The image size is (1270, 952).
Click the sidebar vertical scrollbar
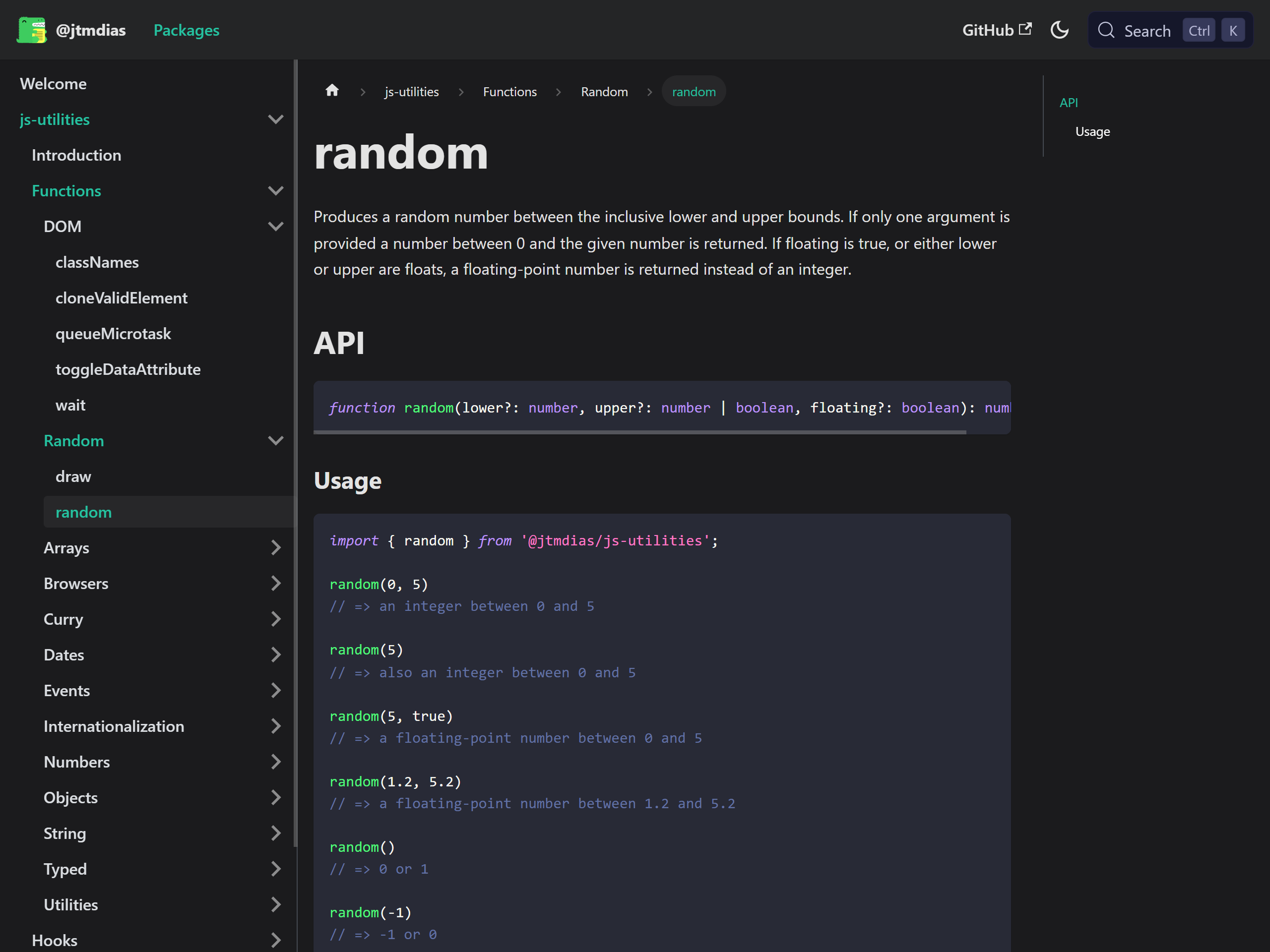[295, 453]
